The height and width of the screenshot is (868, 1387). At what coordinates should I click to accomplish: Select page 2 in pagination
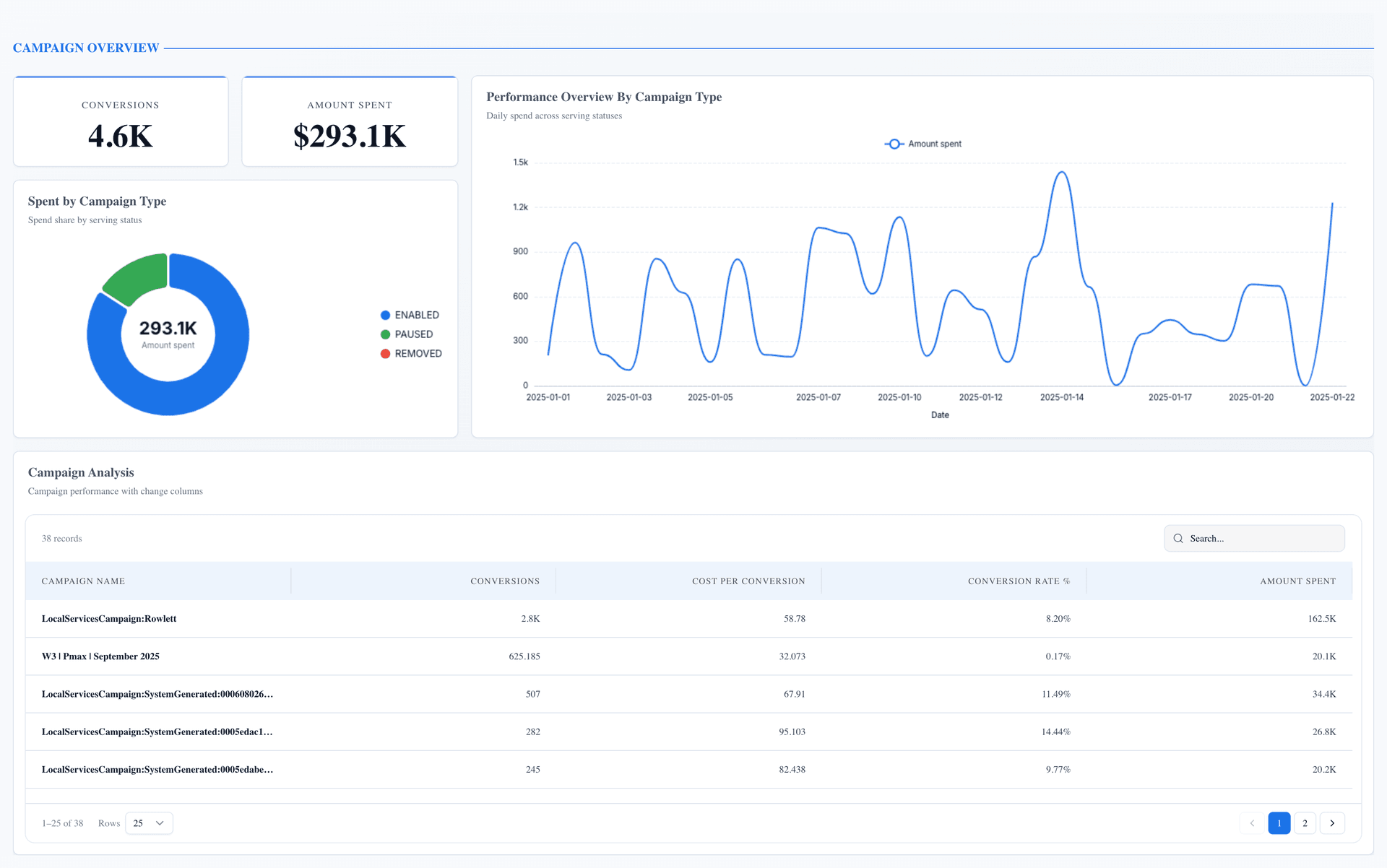point(1305,823)
